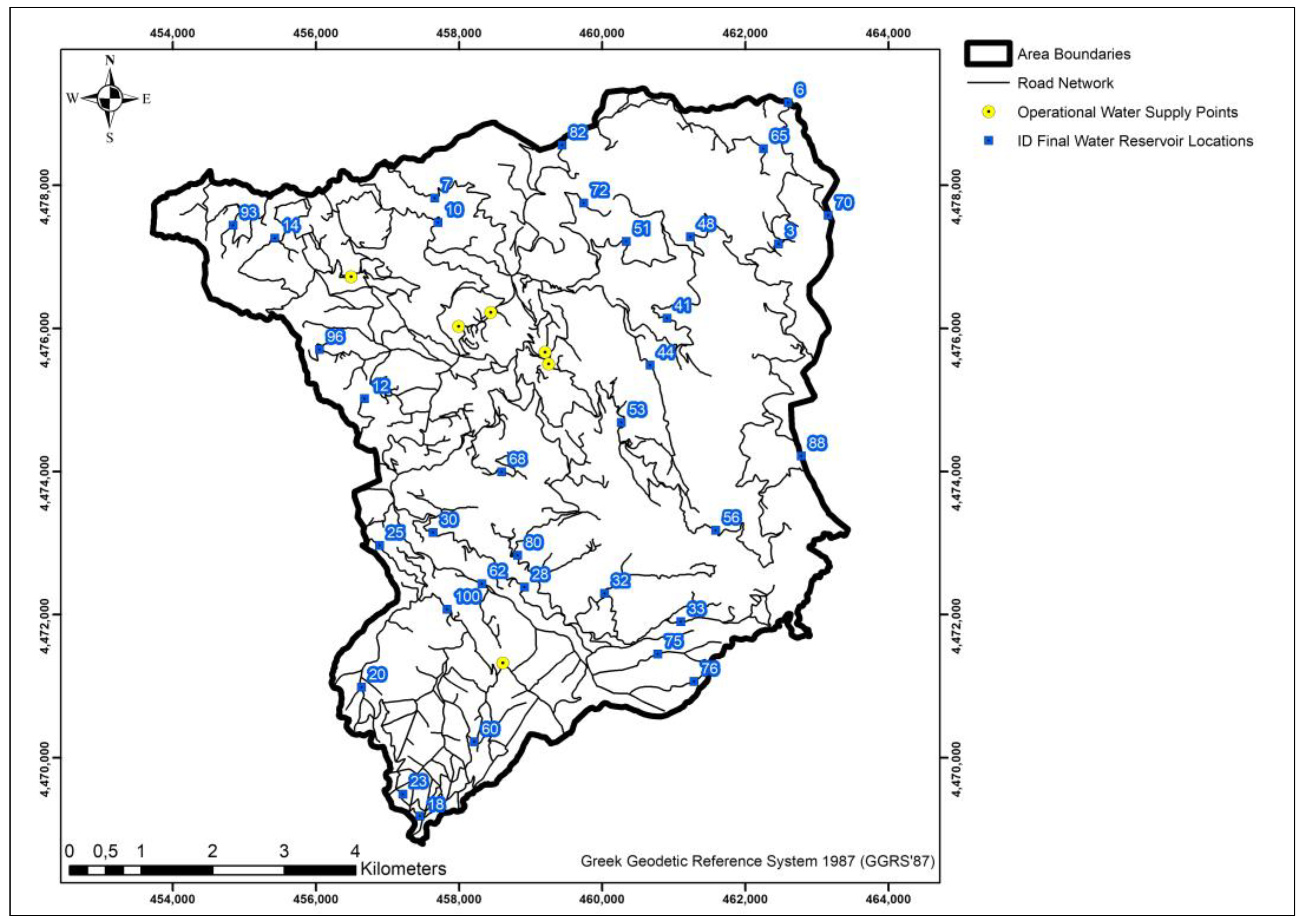Image resolution: width=1304 pixels, height=924 pixels.
Task: Click the label number 100
Action: click(468, 596)
